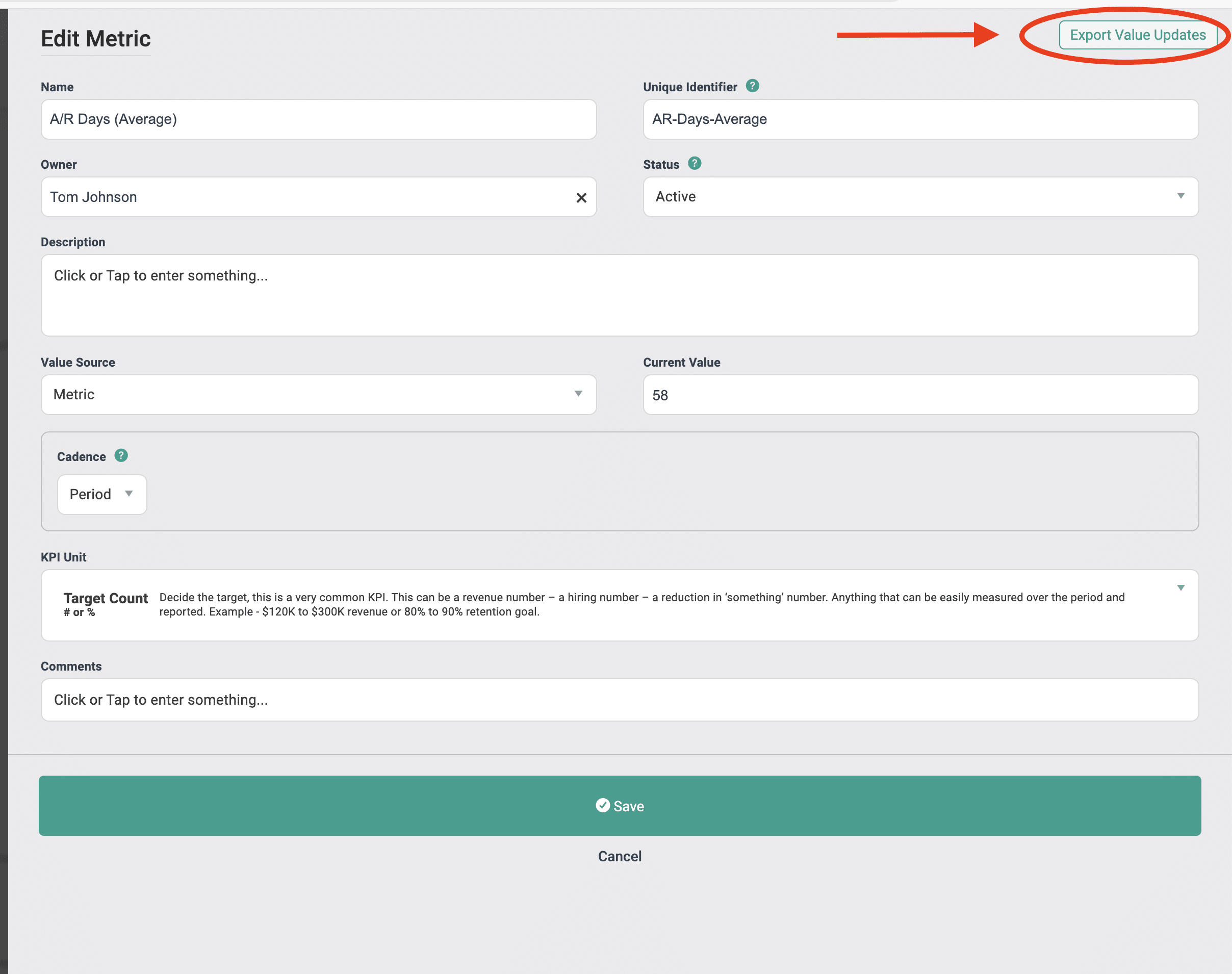
Task: Click the Unique Identifier help icon
Action: pyautogui.click(x=753, y=86)
